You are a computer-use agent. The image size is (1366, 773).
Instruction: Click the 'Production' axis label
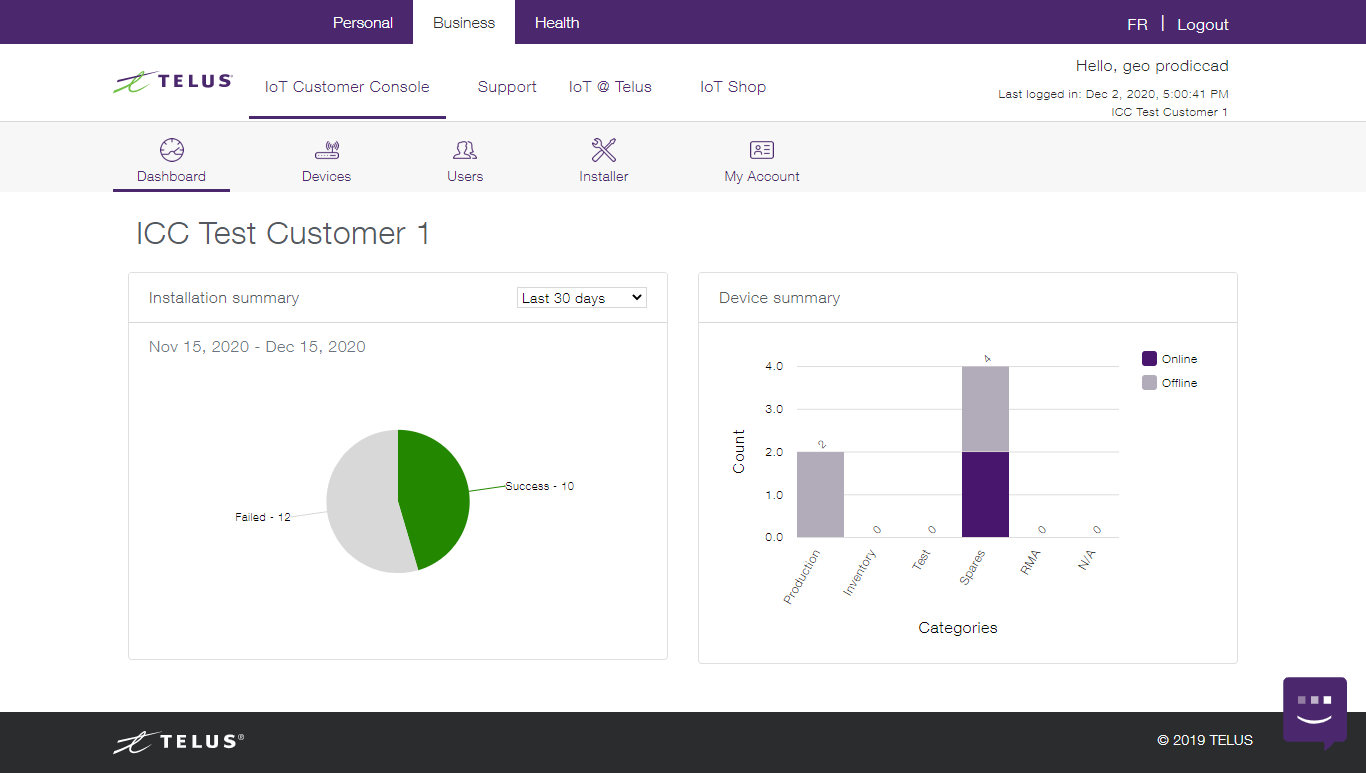(802, 577)
